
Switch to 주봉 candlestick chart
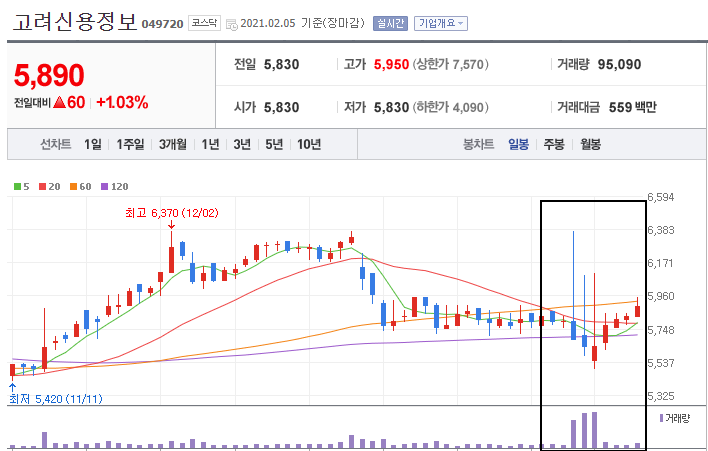[x=554, y=144]
